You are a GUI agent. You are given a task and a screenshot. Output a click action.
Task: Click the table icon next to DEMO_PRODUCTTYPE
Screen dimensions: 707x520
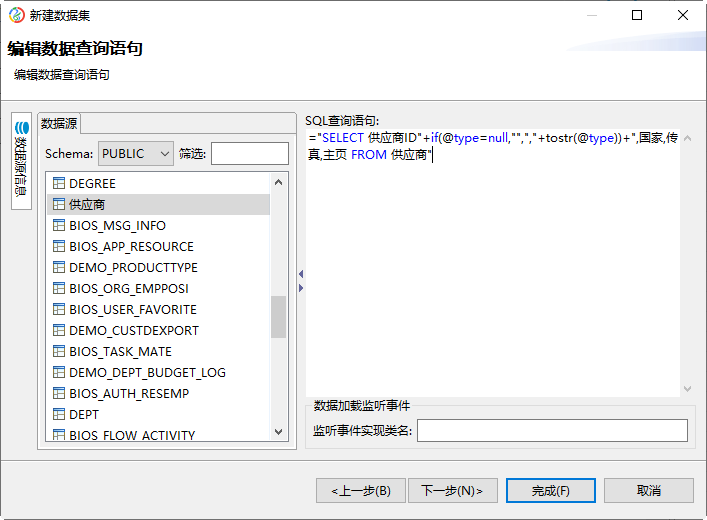click(x=59, y=268)
